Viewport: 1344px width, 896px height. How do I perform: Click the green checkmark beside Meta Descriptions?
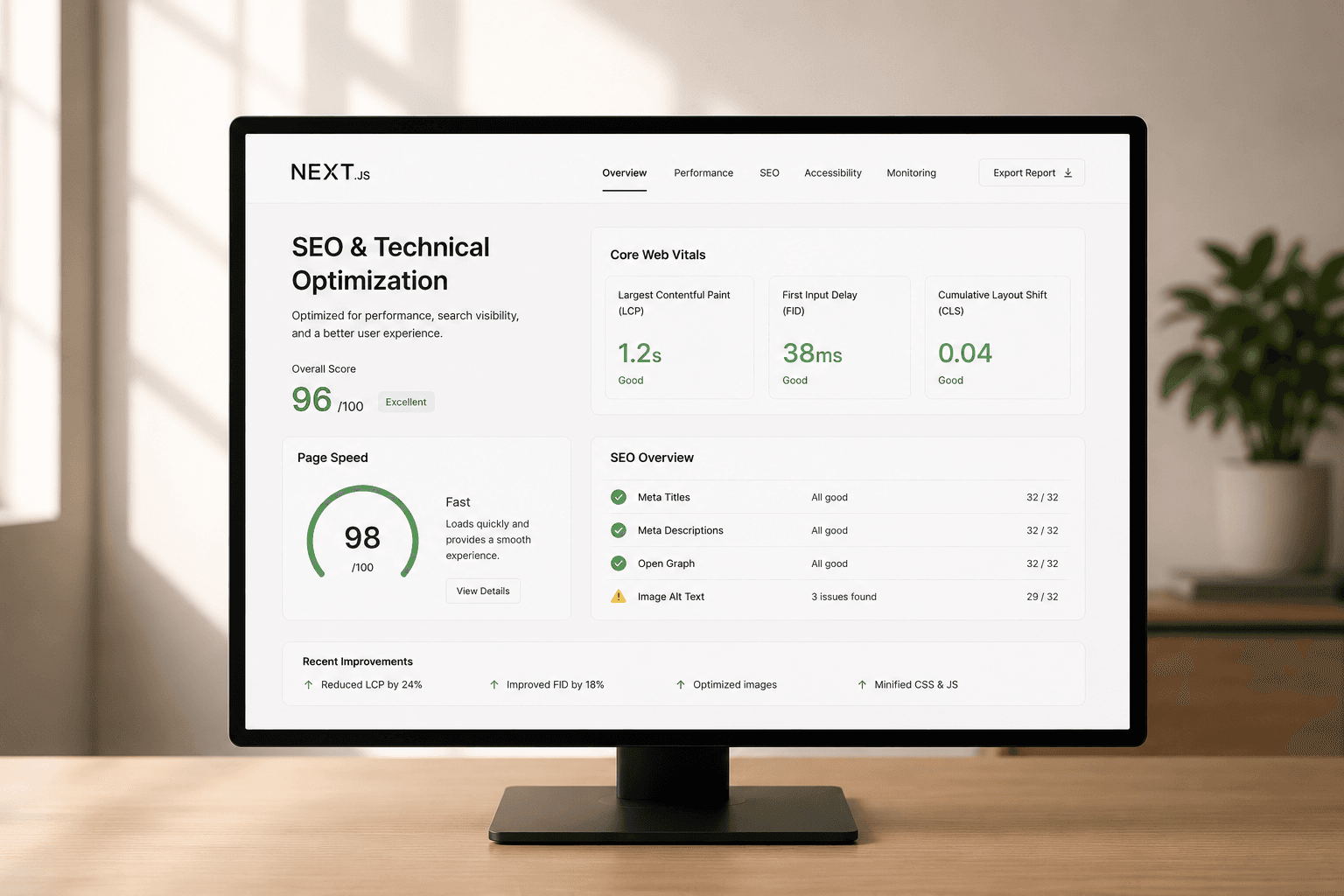pyautogui.click(x=619, y=530)
